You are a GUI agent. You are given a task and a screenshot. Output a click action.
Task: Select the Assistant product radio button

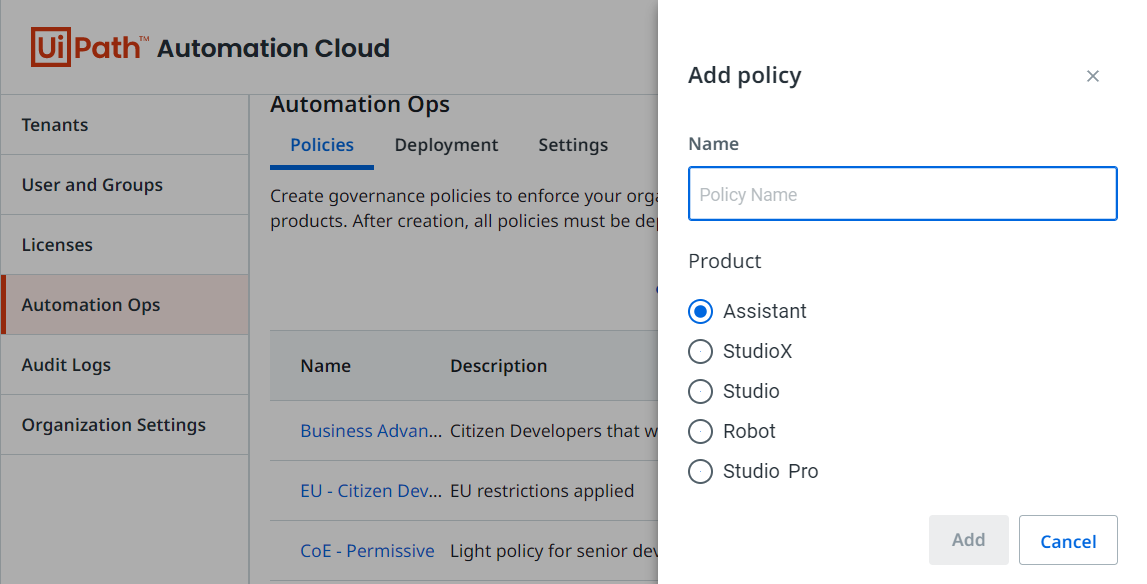tap(700, 312)
